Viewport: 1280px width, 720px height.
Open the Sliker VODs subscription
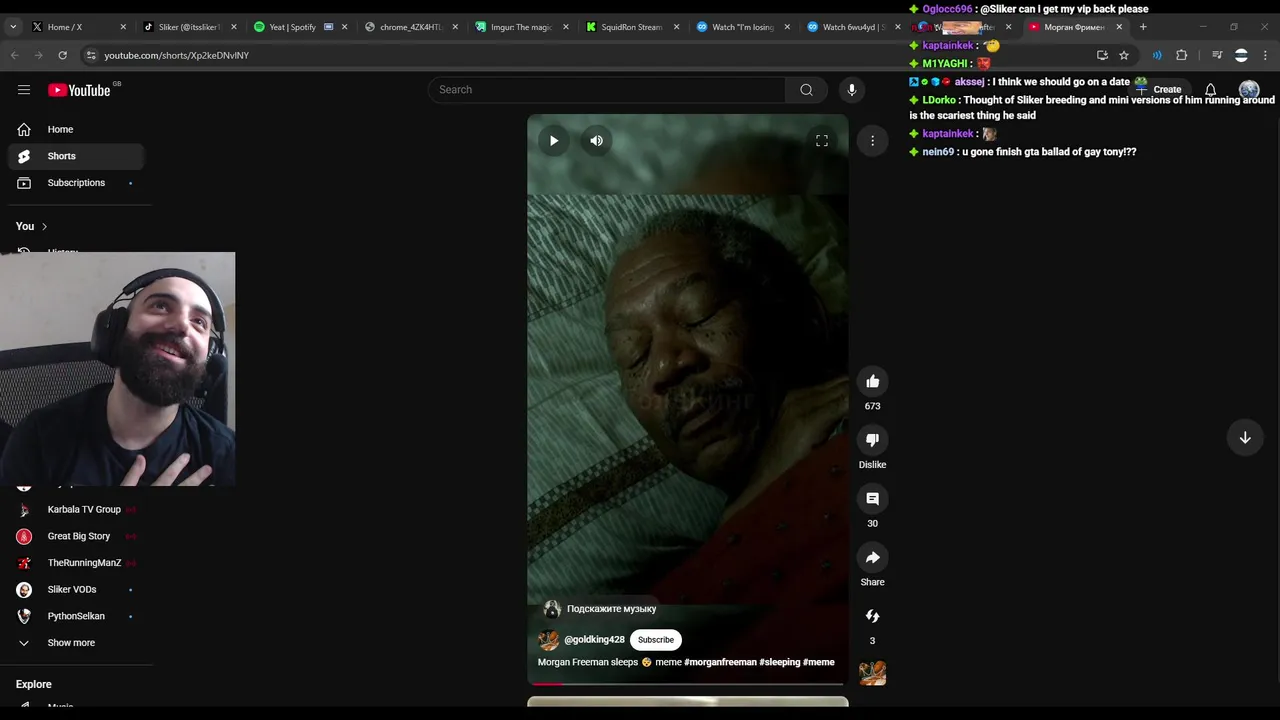[x=76, y=590]
